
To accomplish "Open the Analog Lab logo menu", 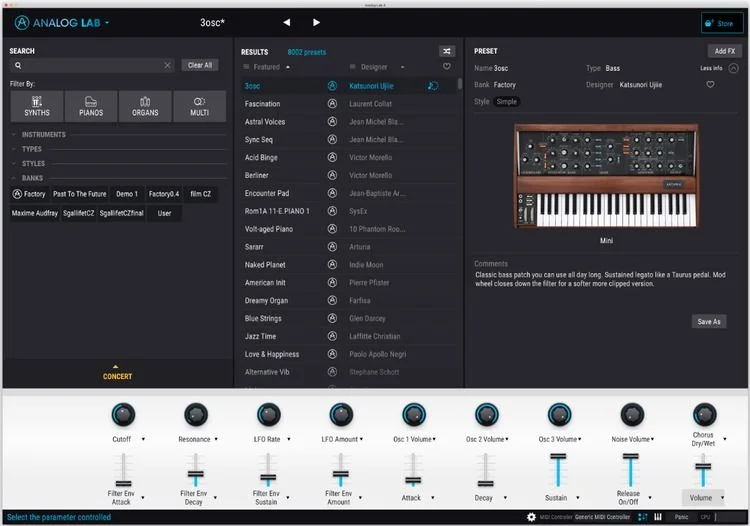I will point(62,22).
